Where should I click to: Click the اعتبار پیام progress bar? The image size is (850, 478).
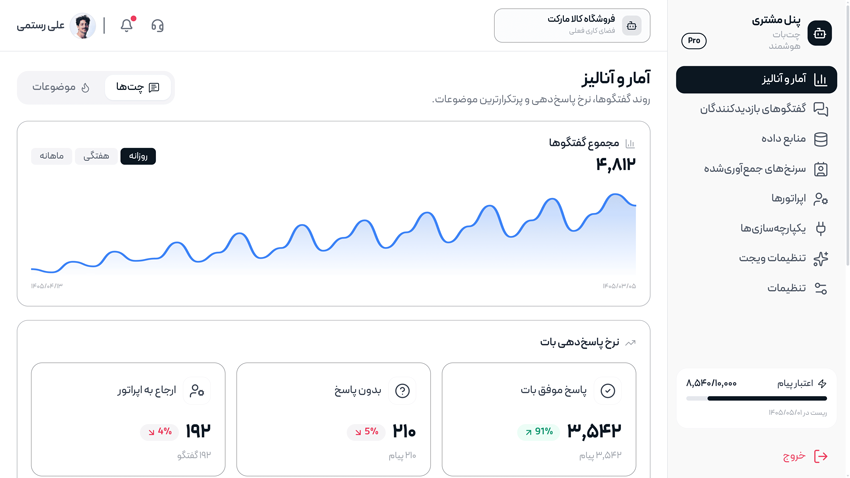pyautogui.click(x=756, y=398)
